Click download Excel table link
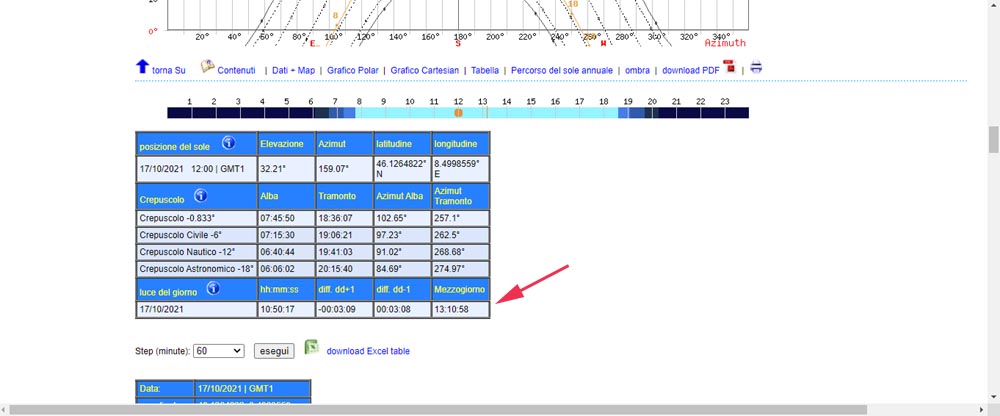1000x416 pixels. tap(368, 351)
